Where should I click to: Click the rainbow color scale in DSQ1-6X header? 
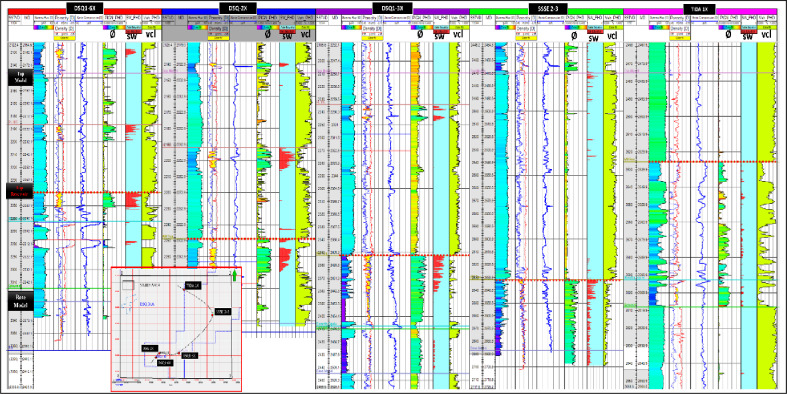tap(43, 28)
